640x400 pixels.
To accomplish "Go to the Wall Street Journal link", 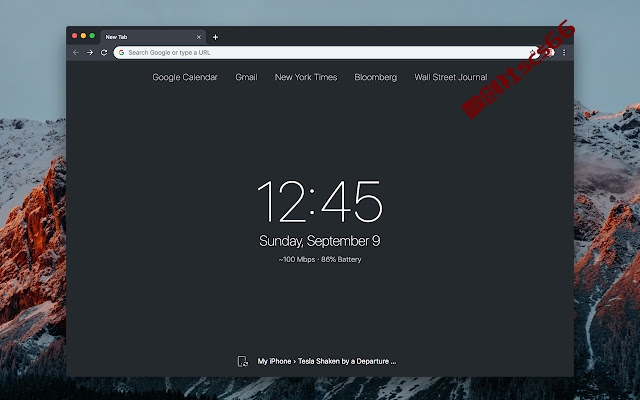I will 451,77.
